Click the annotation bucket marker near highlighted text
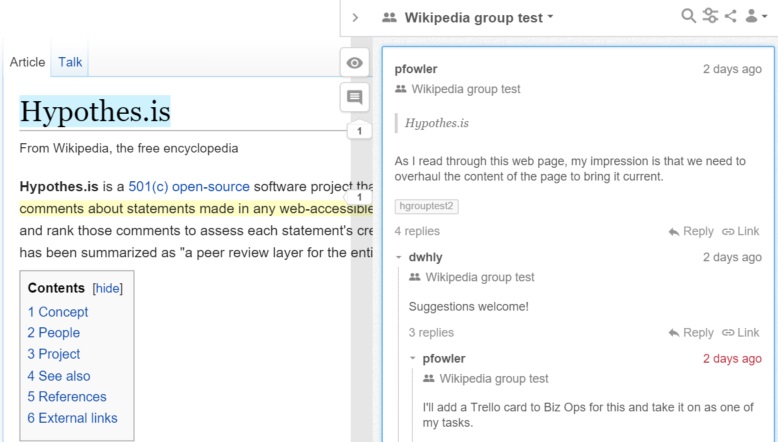 [x=359, y=197]
